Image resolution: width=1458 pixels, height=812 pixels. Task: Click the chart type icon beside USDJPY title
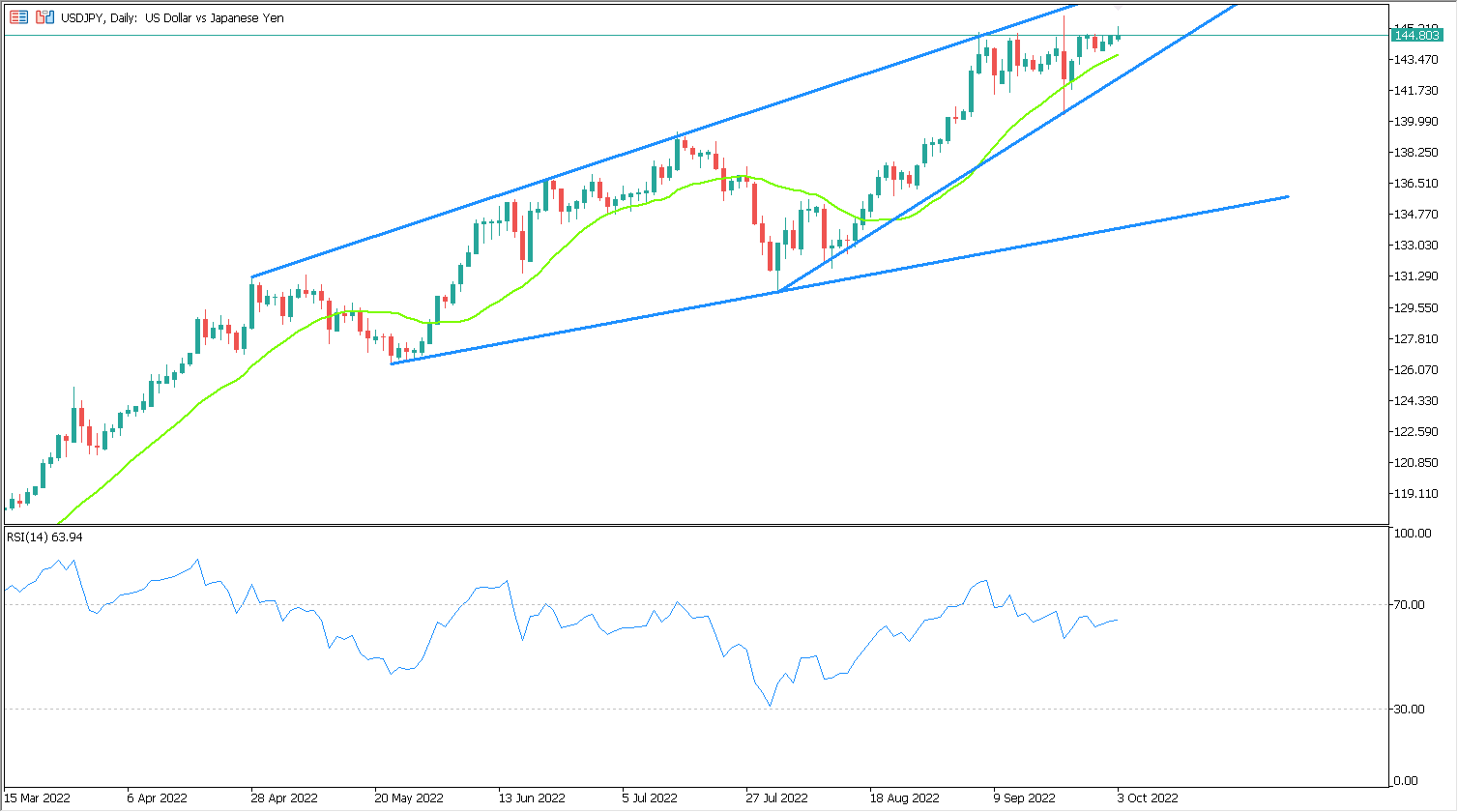(44, 17)
